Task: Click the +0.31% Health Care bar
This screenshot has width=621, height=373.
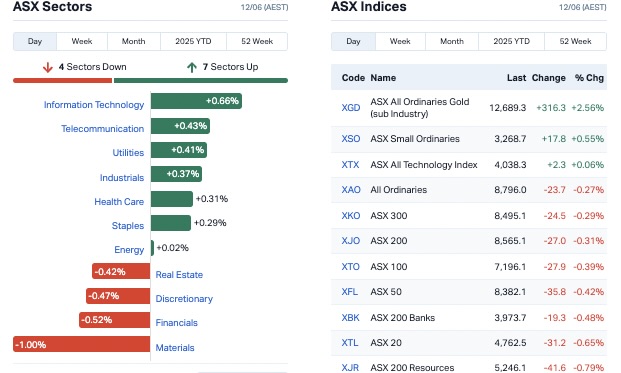Action: coord(172,199)
